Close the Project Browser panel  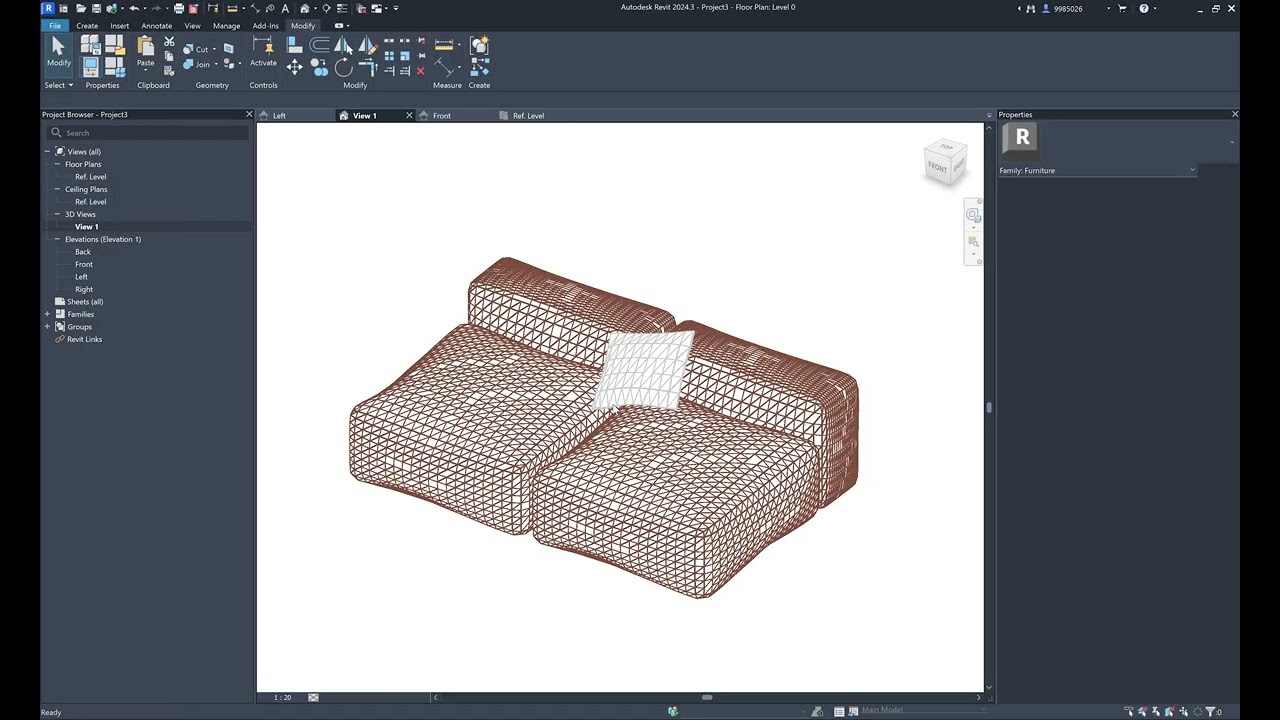[x=249, y=114]
